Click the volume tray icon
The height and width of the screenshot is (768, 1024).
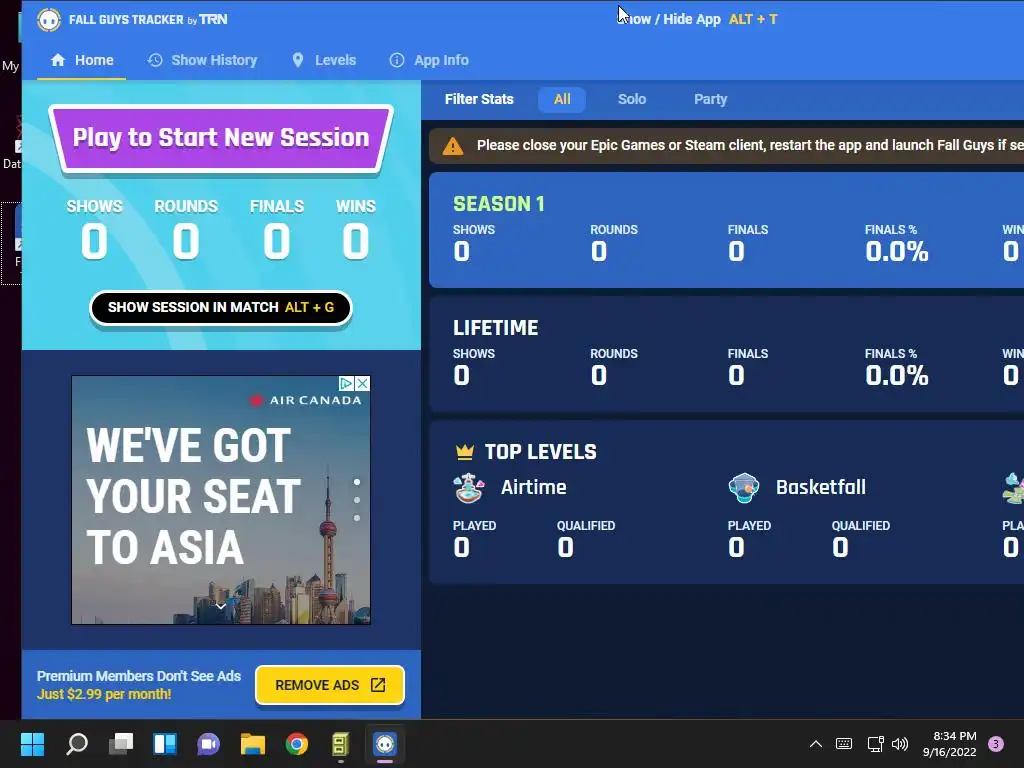click(x=900, y=744)
